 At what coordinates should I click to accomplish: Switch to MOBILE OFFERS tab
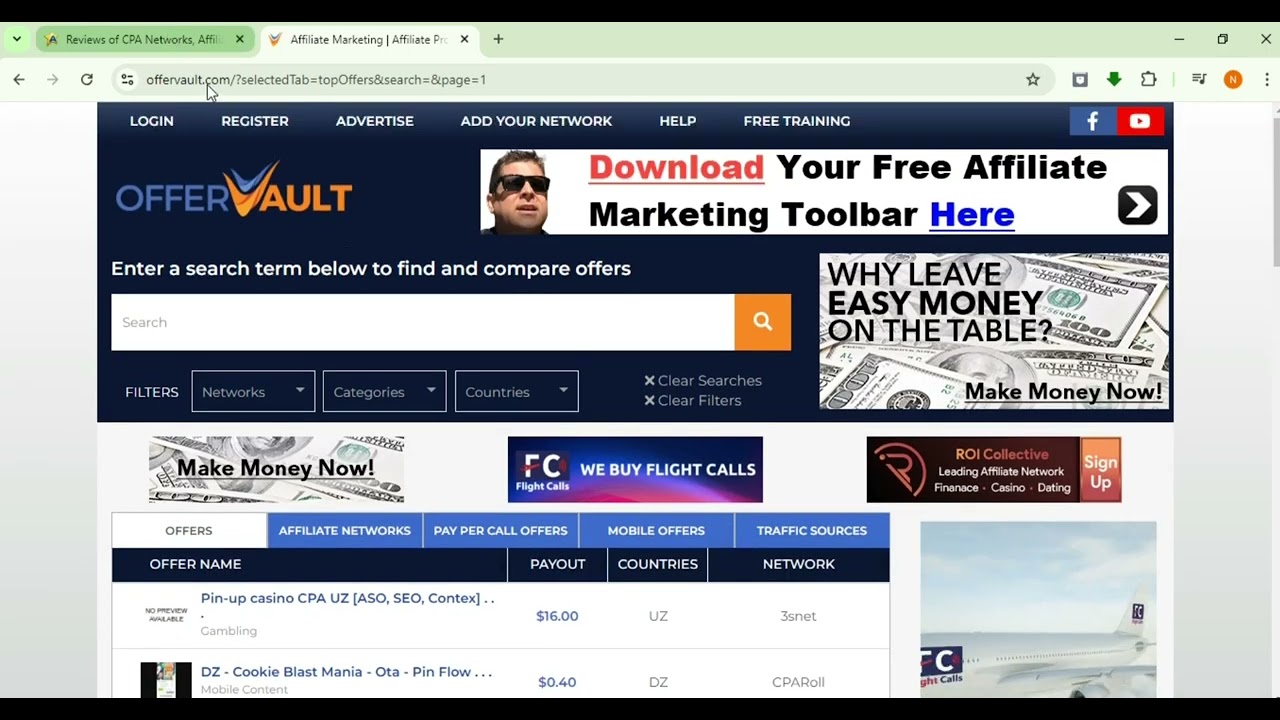[656, 531]
